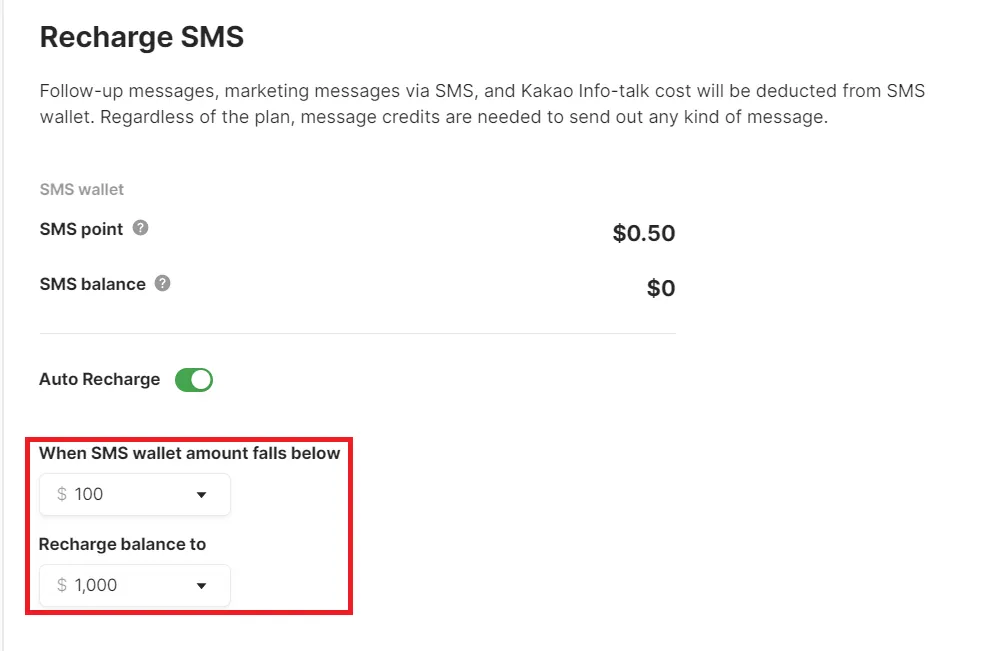The image size is (993, 651).
Task: Click the Auto Recharge label
Action: pos(100,380)
